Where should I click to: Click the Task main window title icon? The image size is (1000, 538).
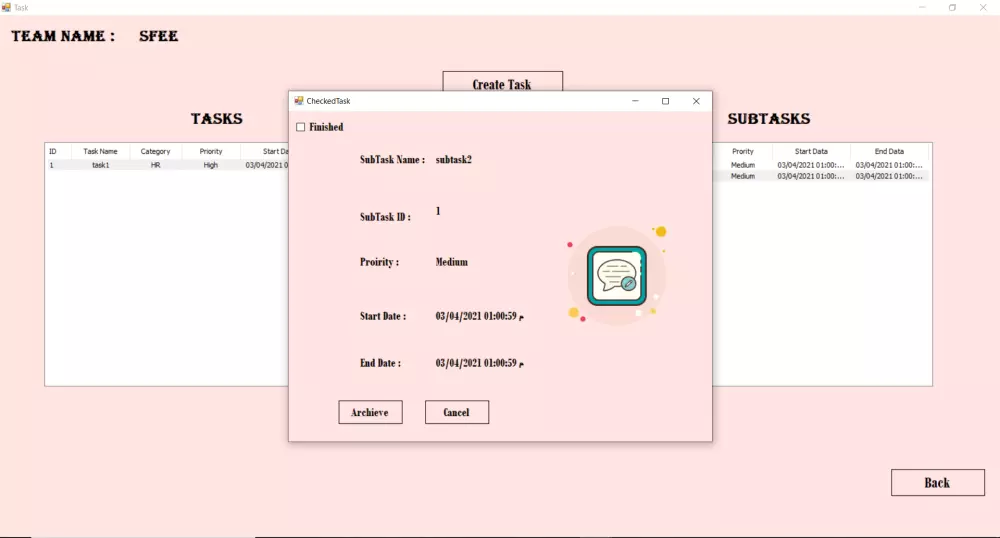[x=6, y=8]
